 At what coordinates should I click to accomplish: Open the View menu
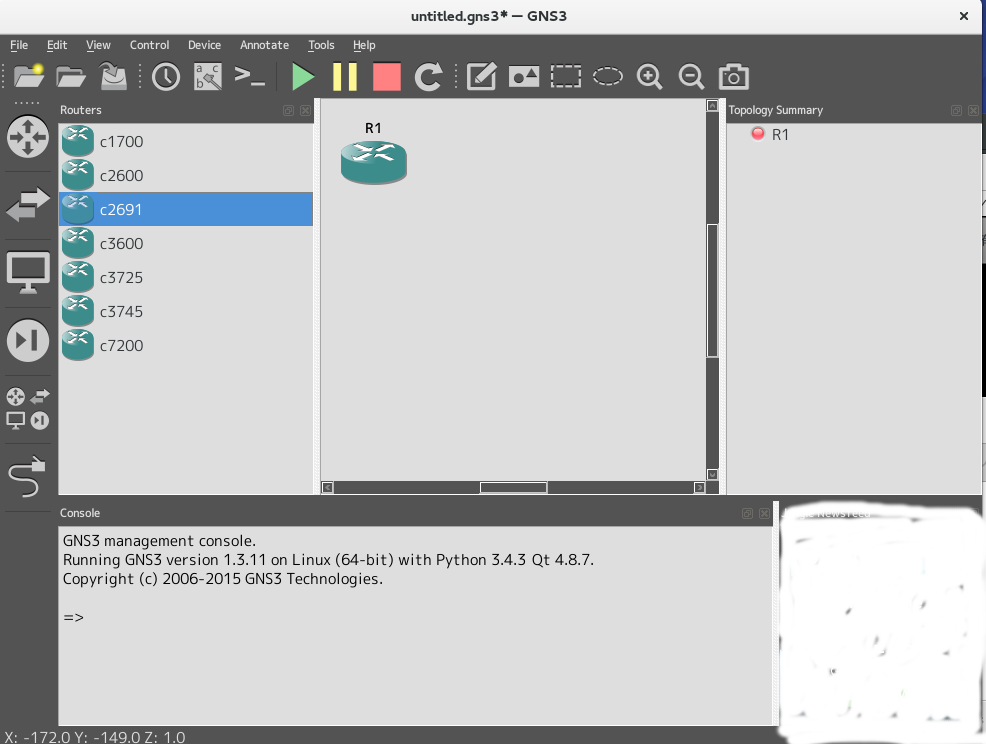98,45
